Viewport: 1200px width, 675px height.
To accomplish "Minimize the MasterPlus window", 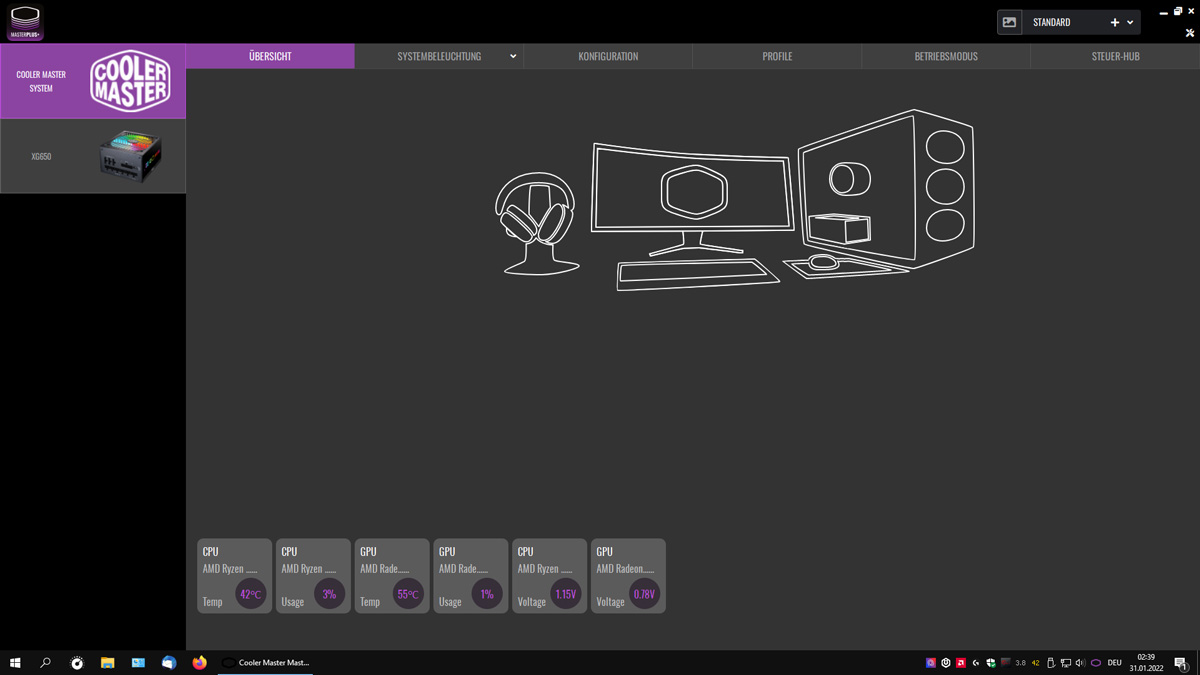I will [x=1163, y=12].
